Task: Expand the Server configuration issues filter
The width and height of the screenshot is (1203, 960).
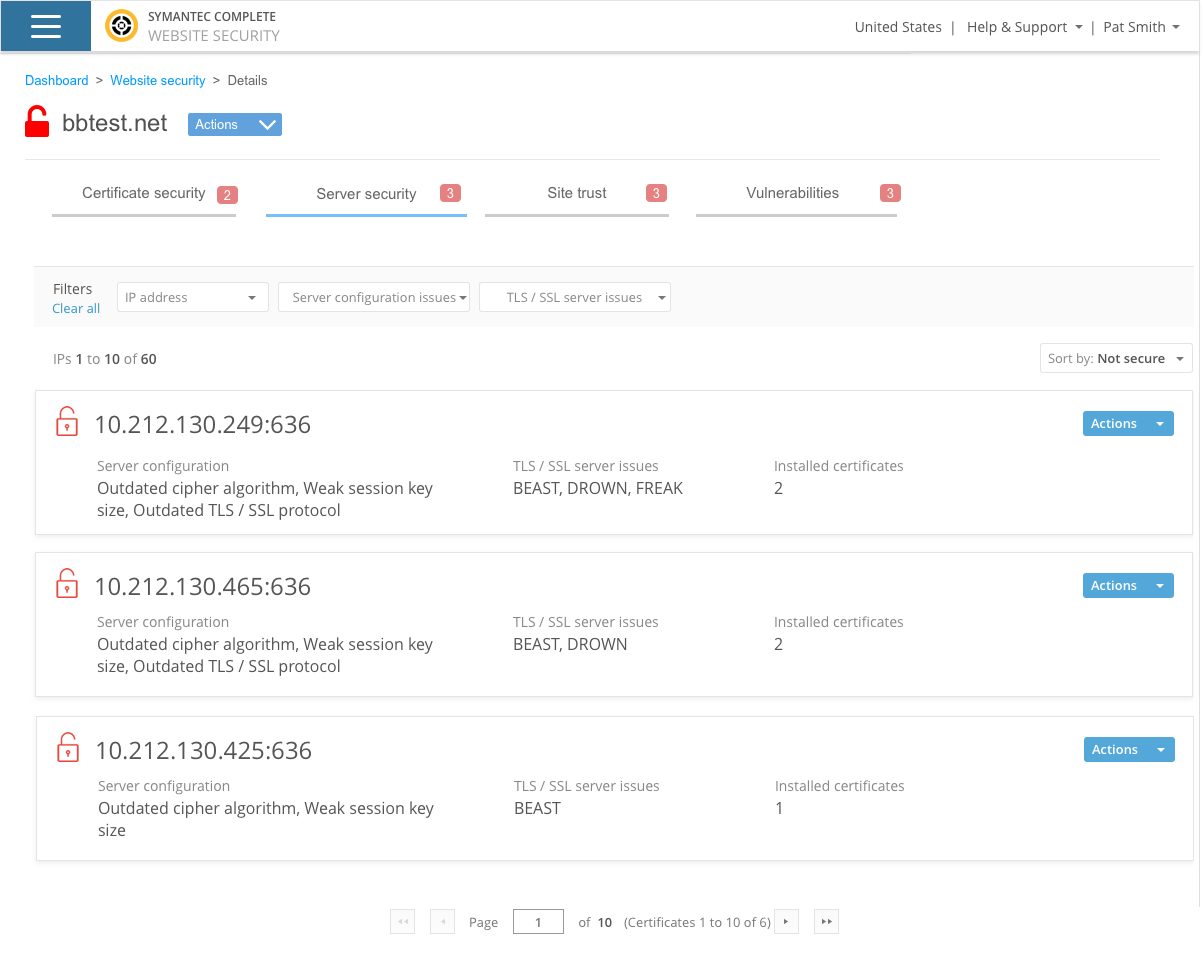Action: click(x=374, y=297)
